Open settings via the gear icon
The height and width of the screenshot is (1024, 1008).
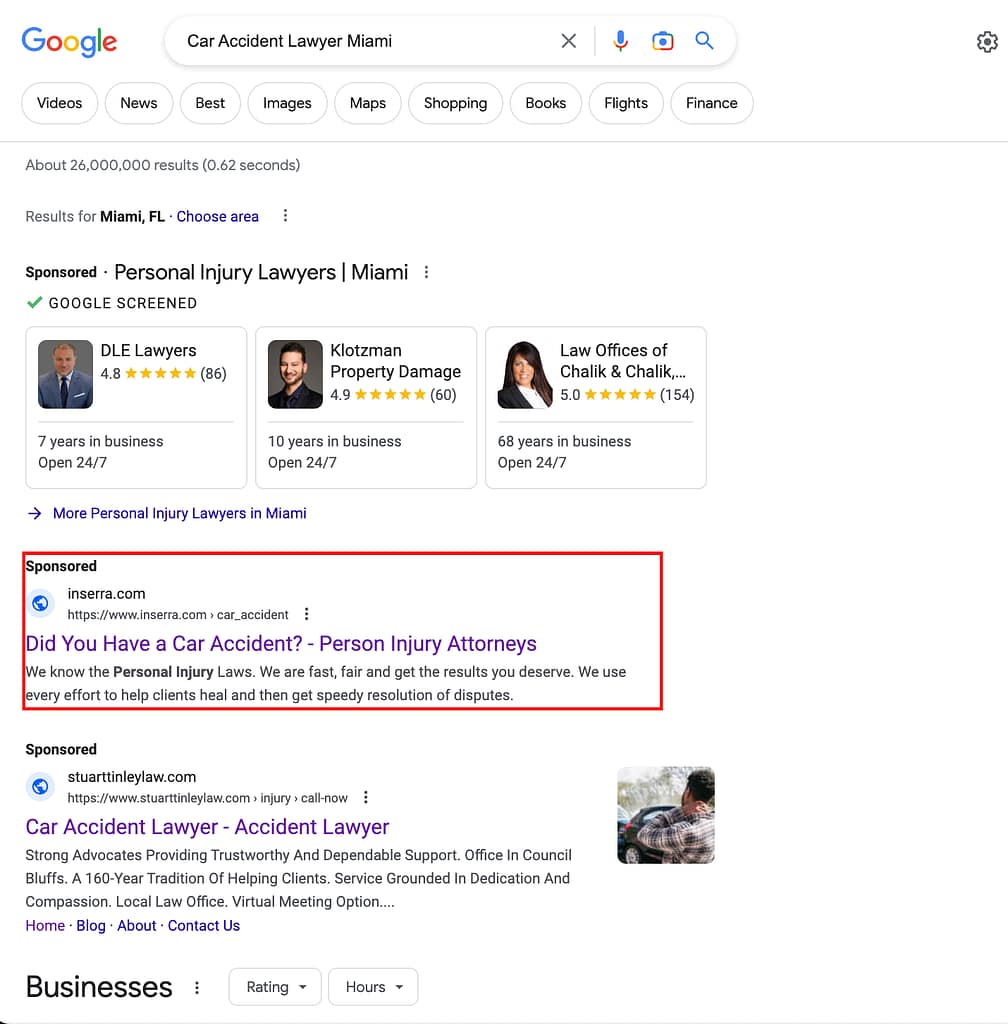click(x=987, y=42)
